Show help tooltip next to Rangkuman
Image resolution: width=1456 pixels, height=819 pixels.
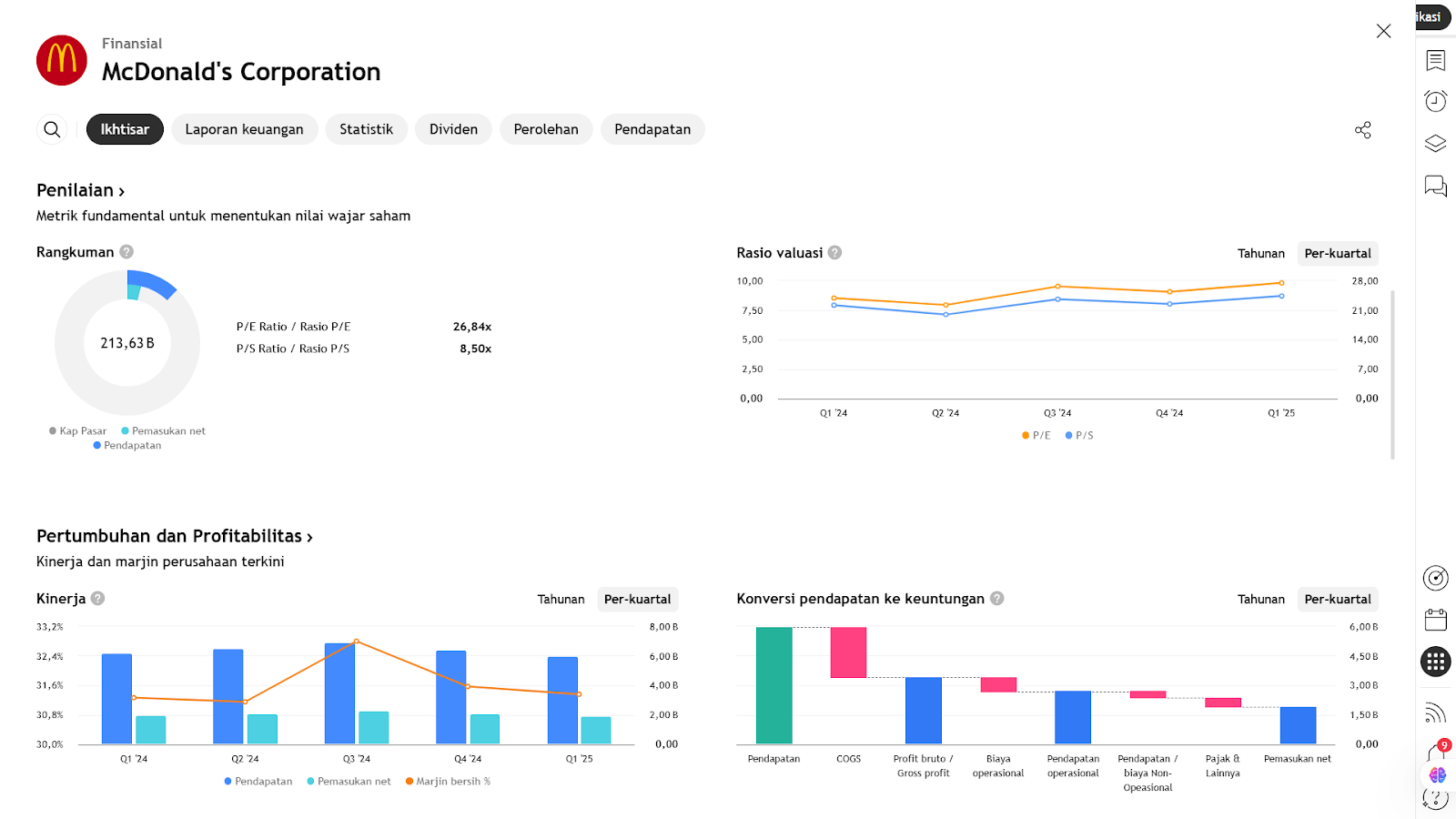click(x=126, y=252)
